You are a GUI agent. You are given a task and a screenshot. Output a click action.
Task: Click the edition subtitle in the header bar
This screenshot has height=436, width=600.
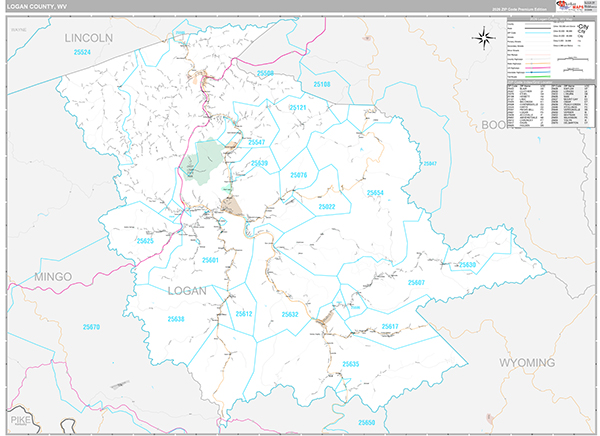click(x=520, y=9)
